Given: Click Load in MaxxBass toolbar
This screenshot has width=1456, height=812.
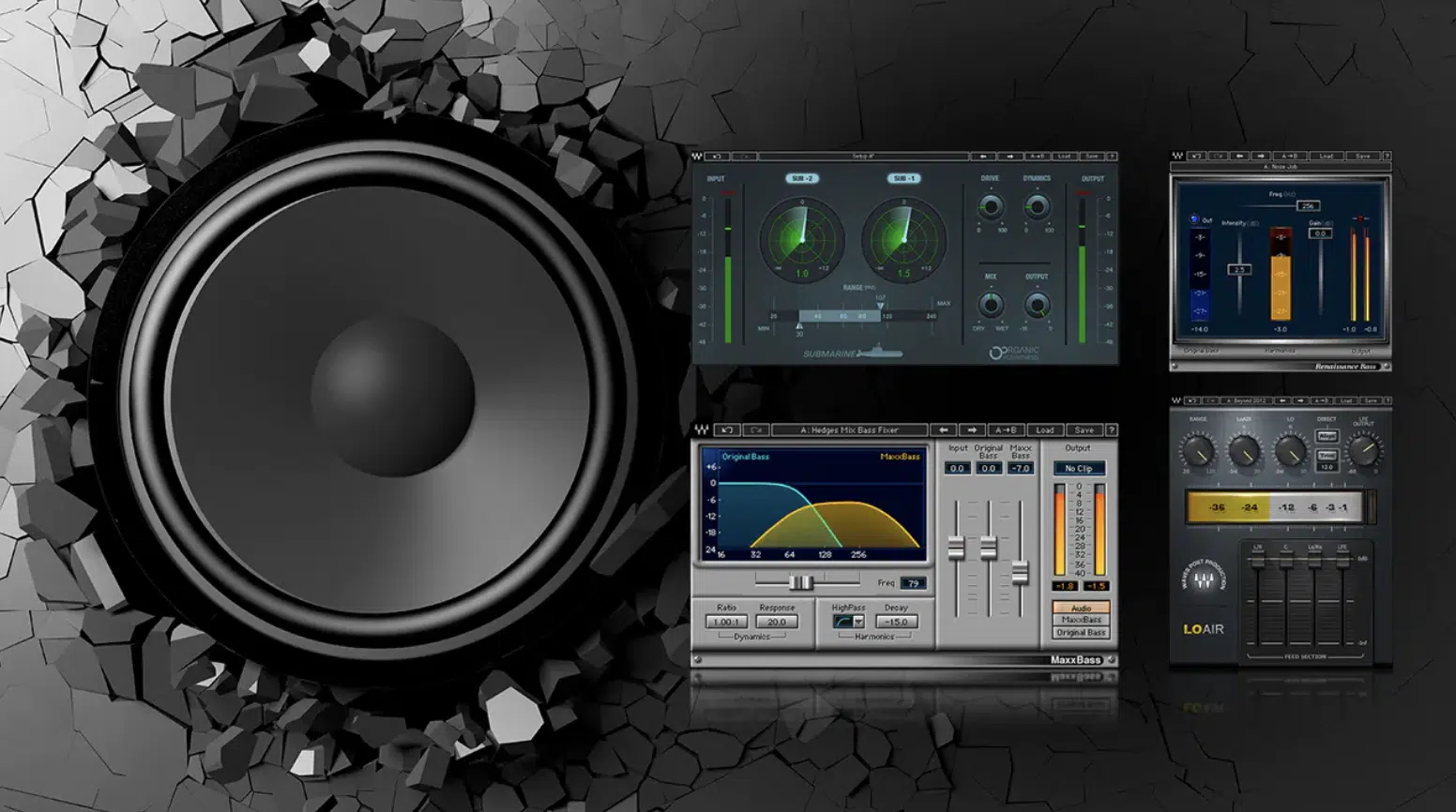Looking at the screenshot, I should [1045, 430].
